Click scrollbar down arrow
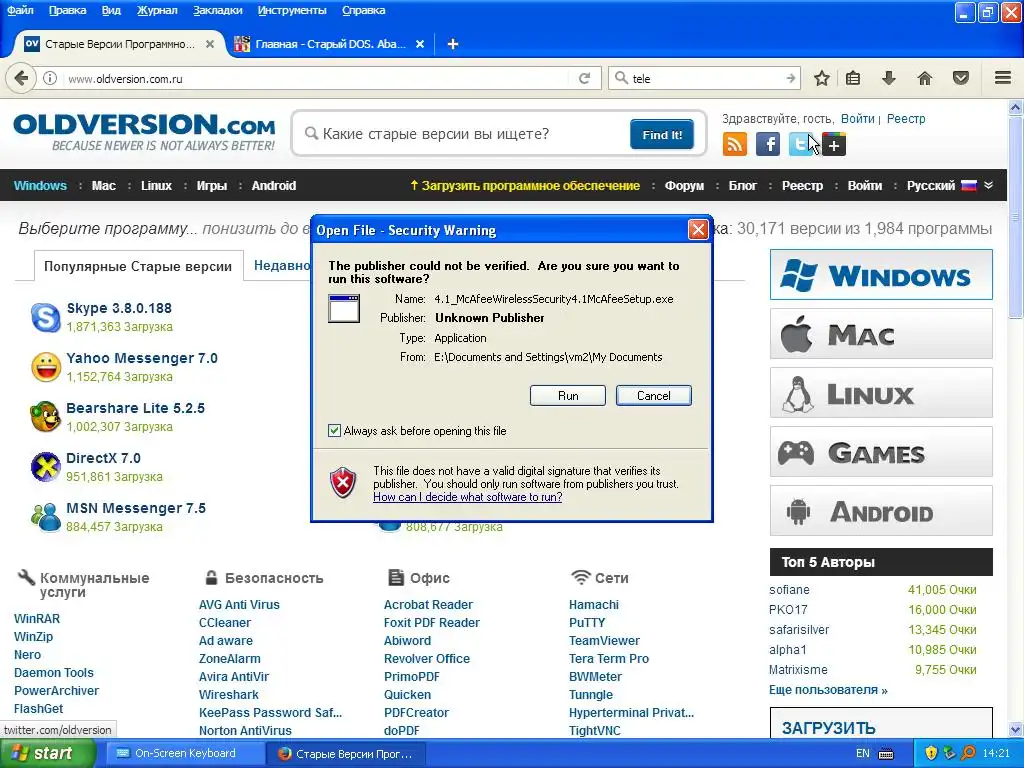Viewport: 1024px width, 768px height. (x=1015, y=729)
